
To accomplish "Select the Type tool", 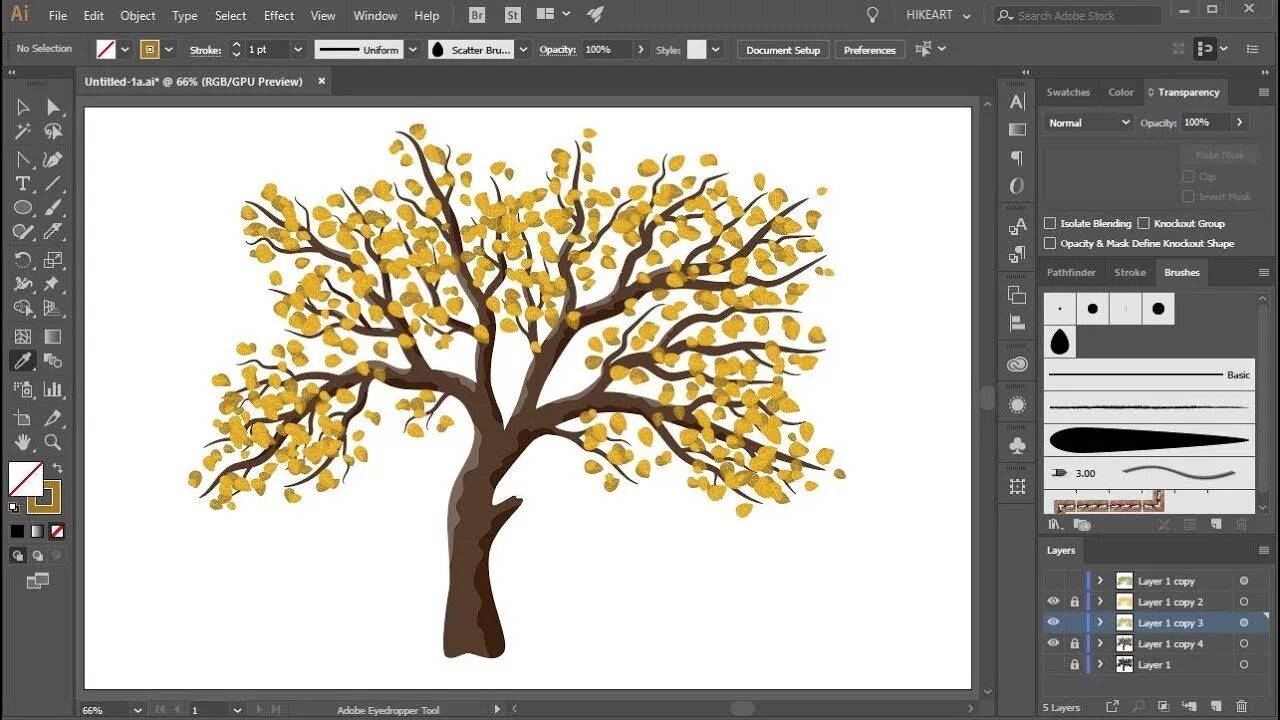I will pyautogui.click(x=22, y=183).
